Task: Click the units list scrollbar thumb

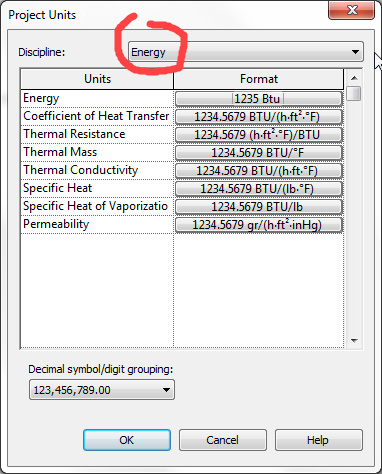Action: coord(354,93)
